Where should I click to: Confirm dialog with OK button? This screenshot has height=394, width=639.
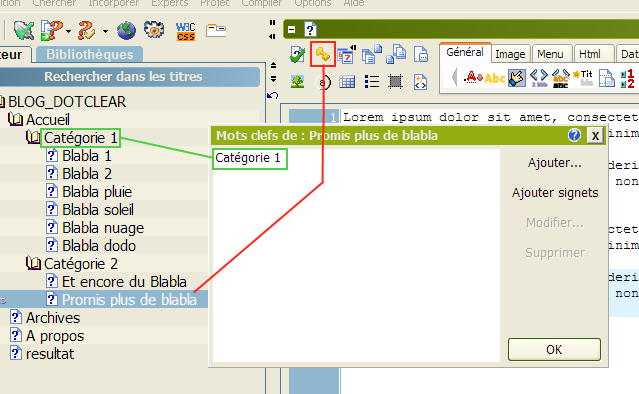click(x=554, y=349)
